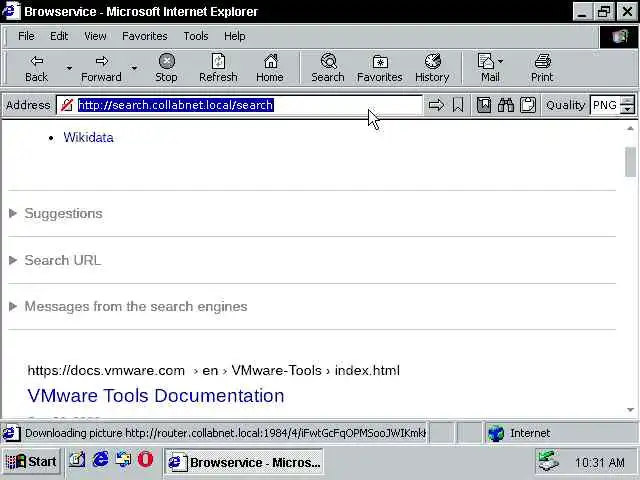
Task: Go to the Home page
Action: coord(270,68)
